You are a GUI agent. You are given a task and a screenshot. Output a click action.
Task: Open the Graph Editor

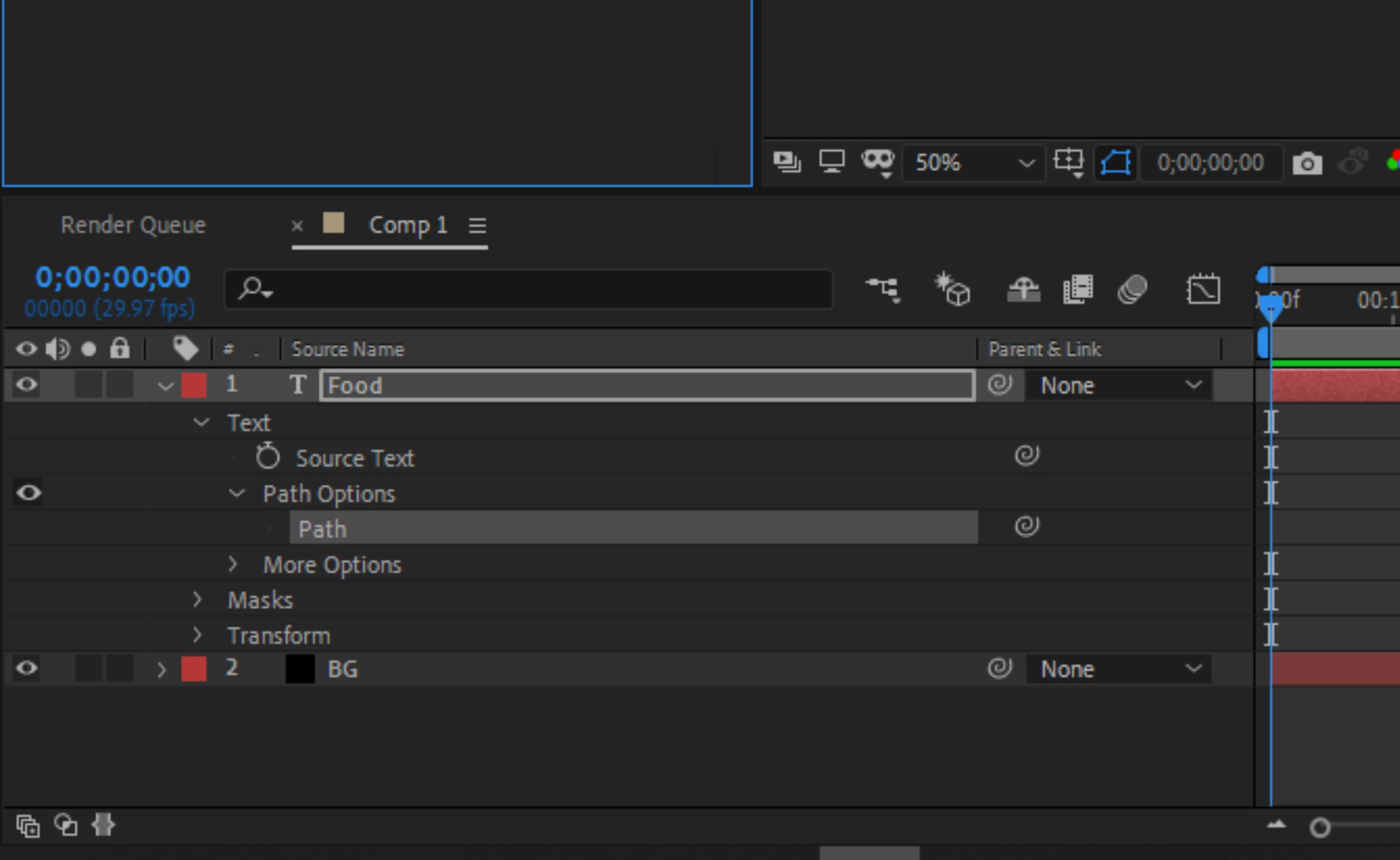coord(1203,289)
